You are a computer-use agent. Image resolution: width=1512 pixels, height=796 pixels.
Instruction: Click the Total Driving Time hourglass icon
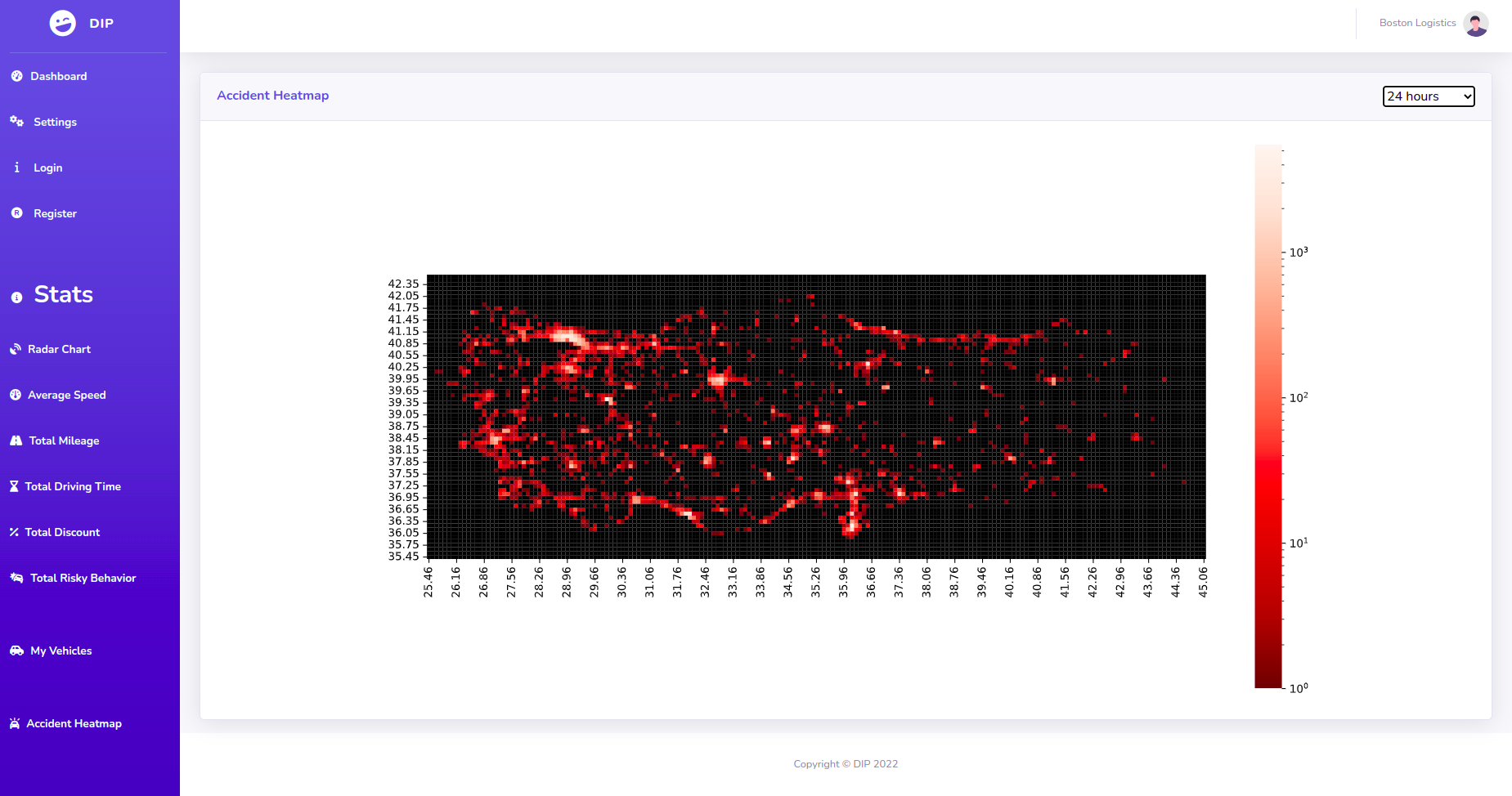click(x=14, y=486)
